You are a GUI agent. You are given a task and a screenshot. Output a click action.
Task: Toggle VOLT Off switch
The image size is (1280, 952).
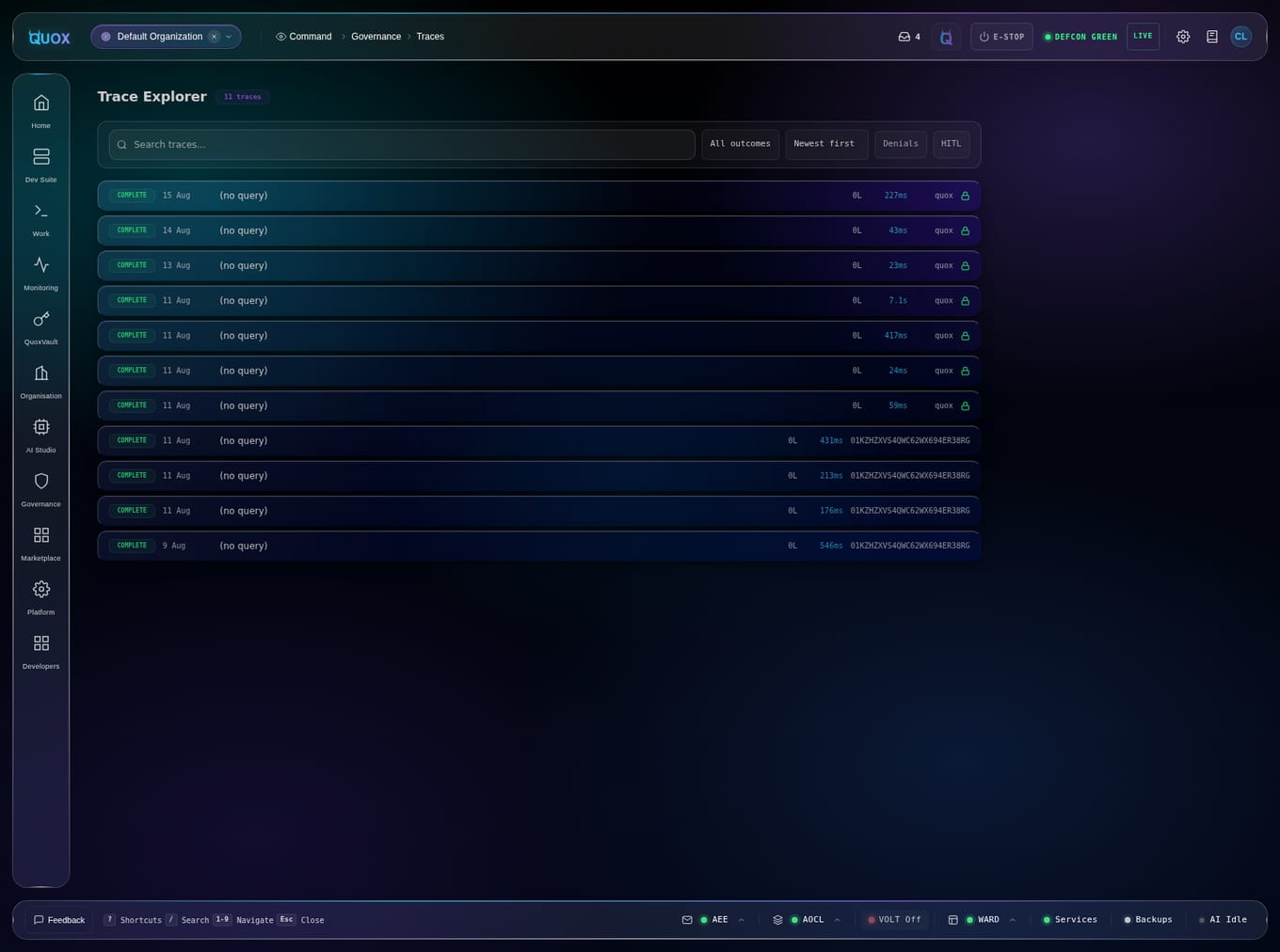click(x=894, y=920)
